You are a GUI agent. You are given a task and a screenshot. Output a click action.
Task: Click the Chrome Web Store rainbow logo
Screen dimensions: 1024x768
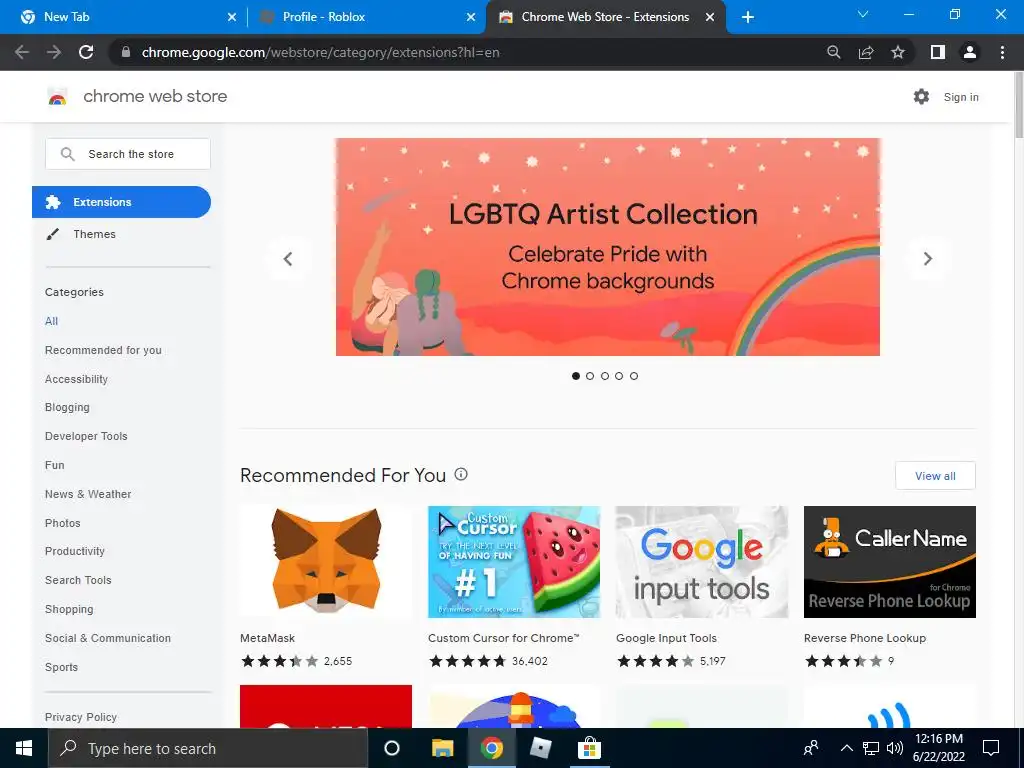tap(57, 97)
